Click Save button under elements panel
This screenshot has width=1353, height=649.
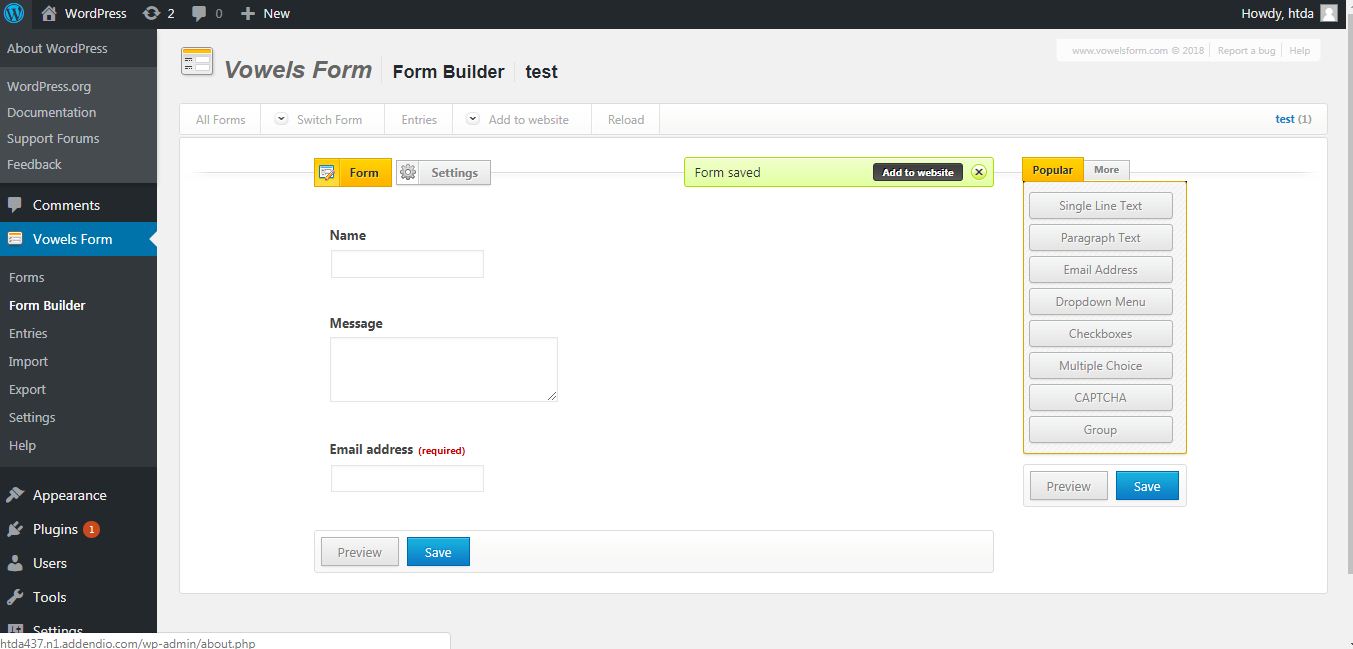point(1147,486)
